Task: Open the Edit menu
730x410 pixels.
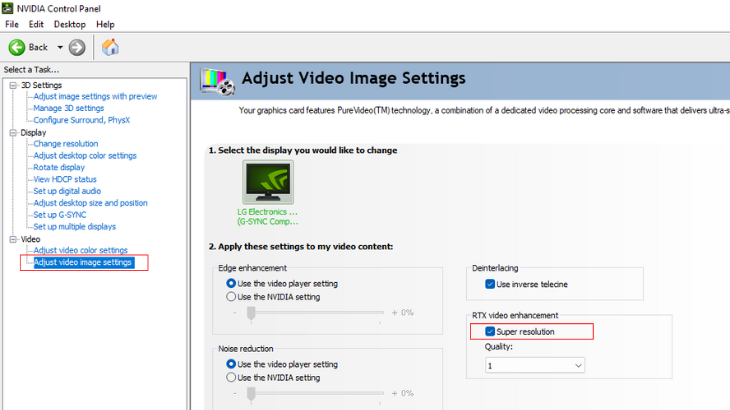Action: point(36,24)
